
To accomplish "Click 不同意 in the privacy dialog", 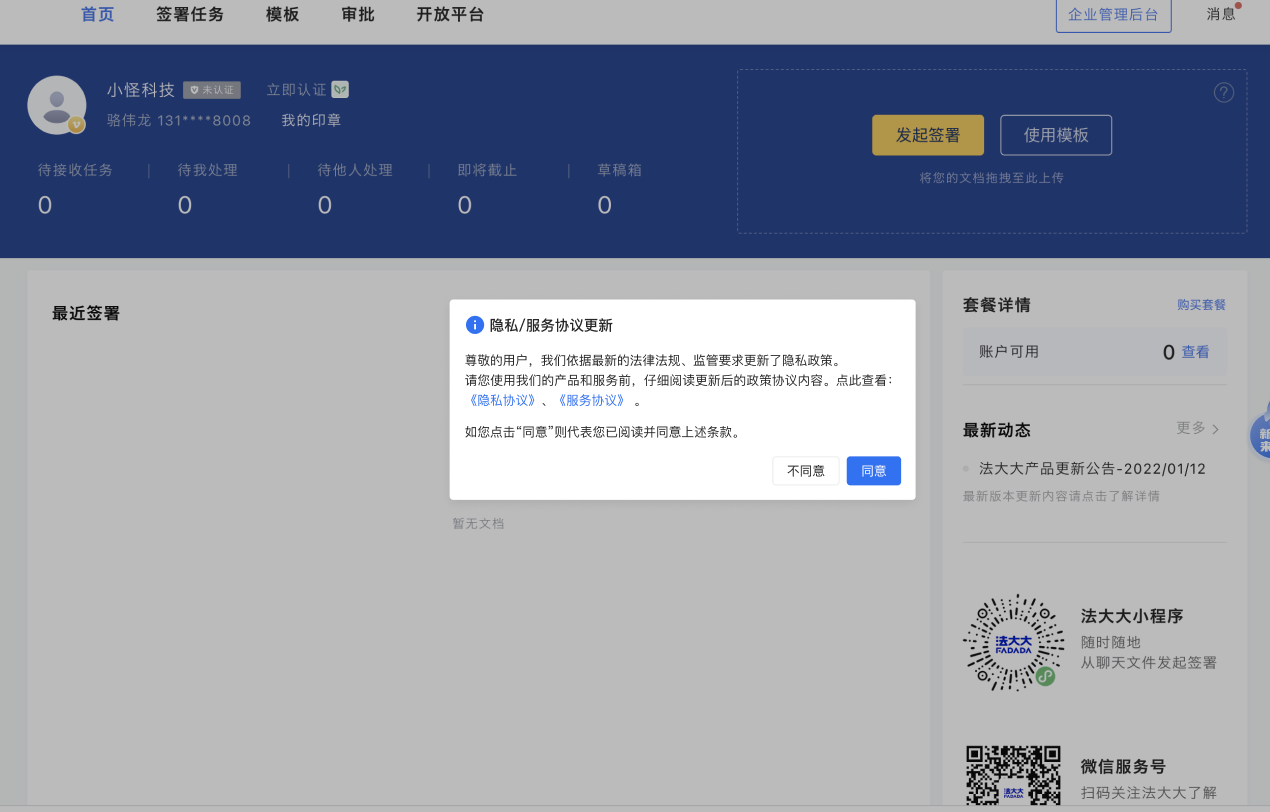I will point(806,471).
